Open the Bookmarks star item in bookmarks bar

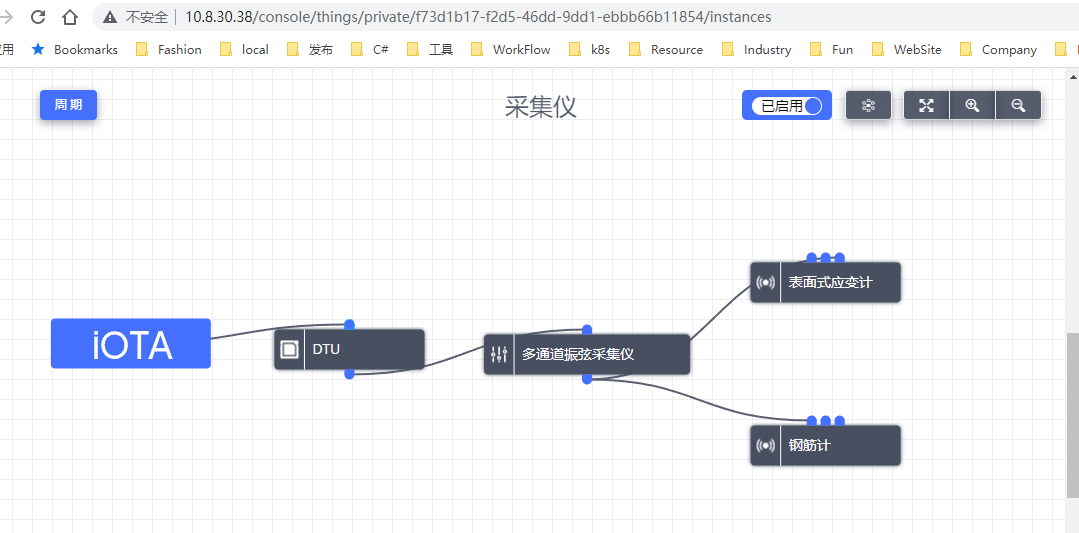[75, 49]
